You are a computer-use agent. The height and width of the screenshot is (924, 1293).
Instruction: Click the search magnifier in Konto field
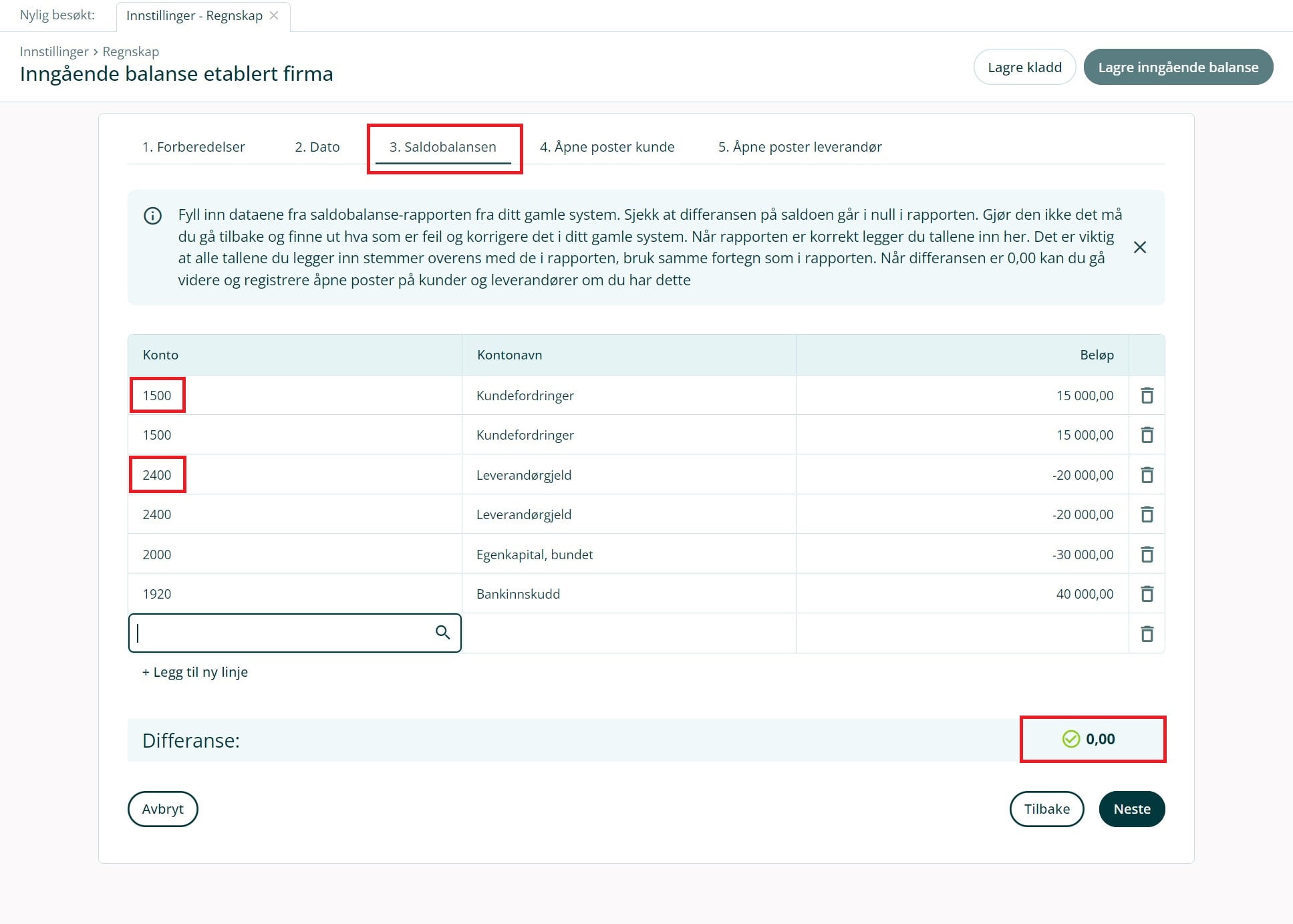(442, 632)
